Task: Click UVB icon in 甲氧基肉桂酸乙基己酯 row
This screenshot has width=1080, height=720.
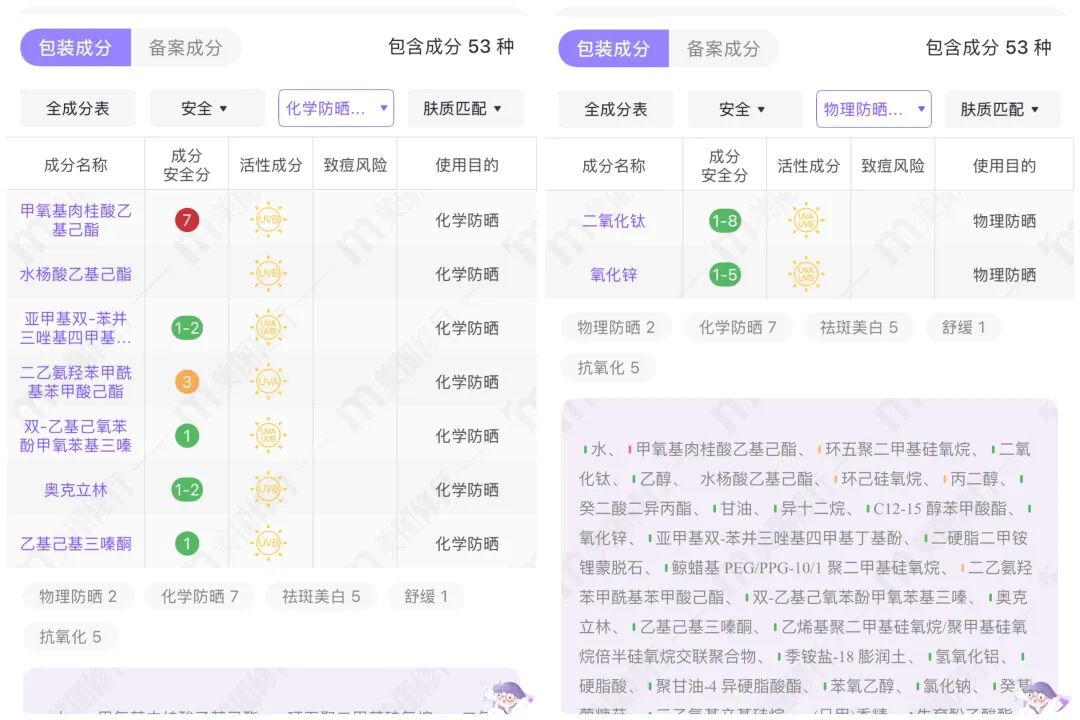Action: pyautogui.click(x=269, y=220)
